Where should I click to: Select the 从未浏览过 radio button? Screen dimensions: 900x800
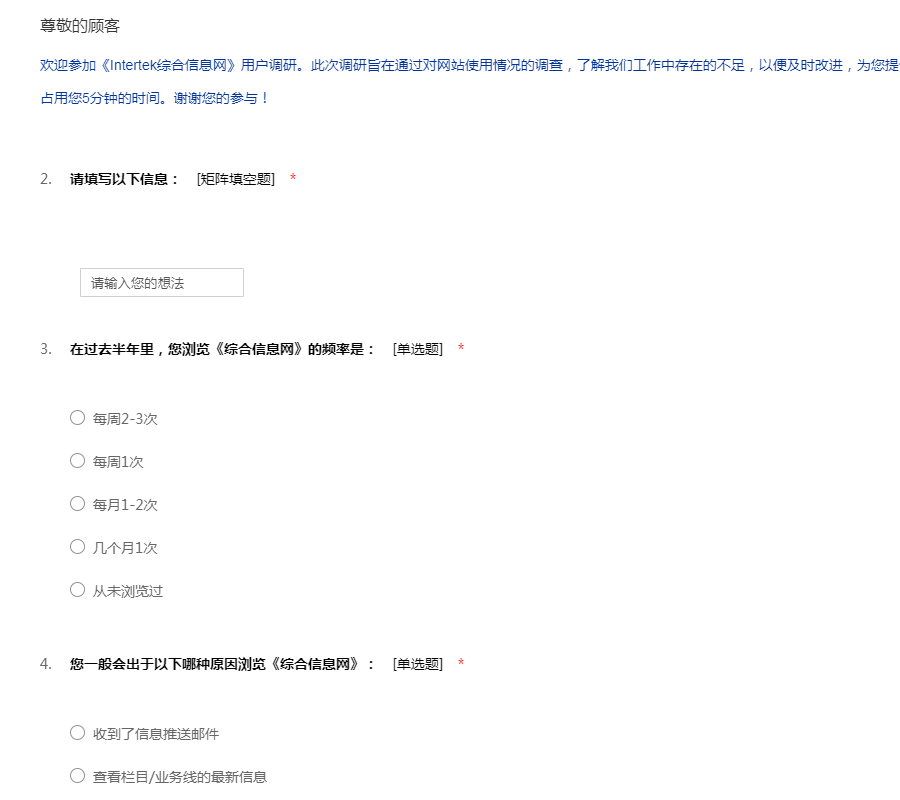pyautogui.click(x=77, y=590)
